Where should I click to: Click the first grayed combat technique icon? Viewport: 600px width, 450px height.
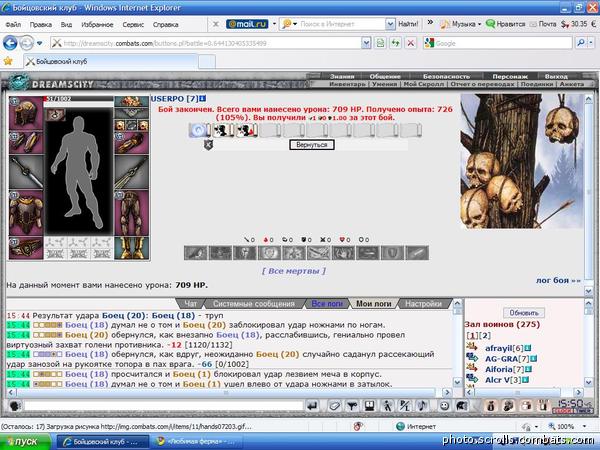pos(196,253)
